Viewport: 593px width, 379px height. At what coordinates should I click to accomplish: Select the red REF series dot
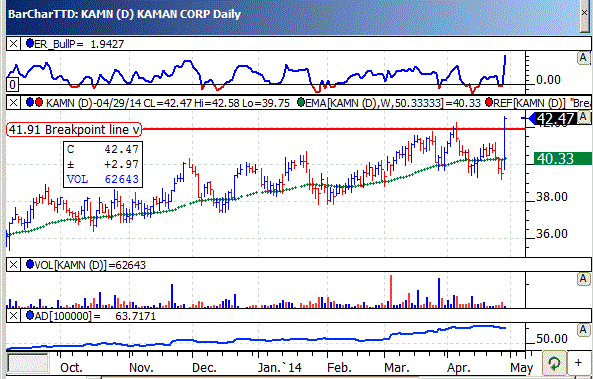point(488,103)
